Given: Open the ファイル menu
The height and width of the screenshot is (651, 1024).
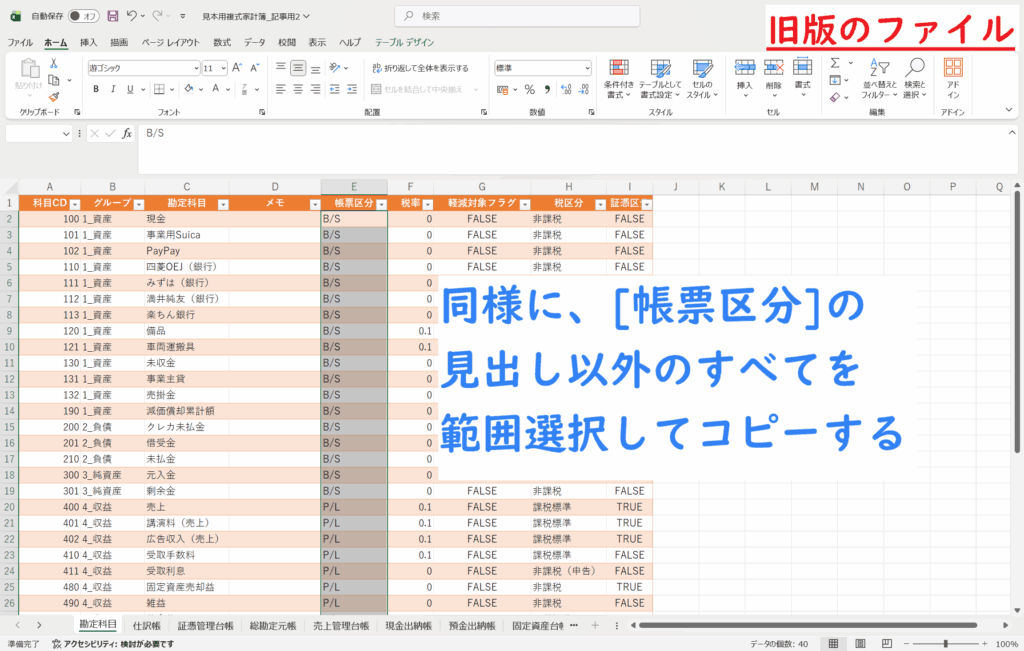Looking at the screenshot, I should click(x=20, y=42).
